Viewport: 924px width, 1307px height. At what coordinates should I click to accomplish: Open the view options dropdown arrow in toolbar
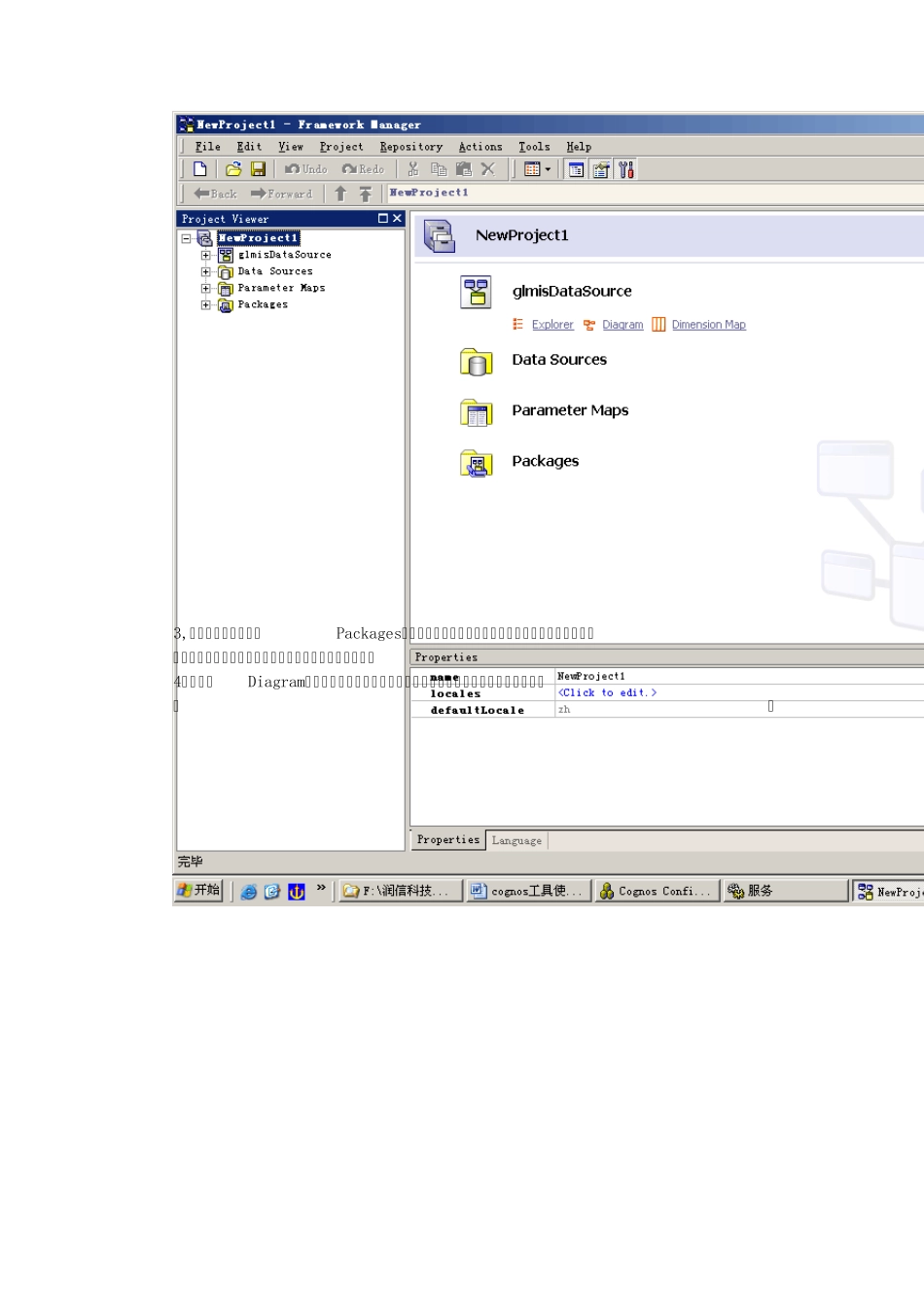coord(548,169)
